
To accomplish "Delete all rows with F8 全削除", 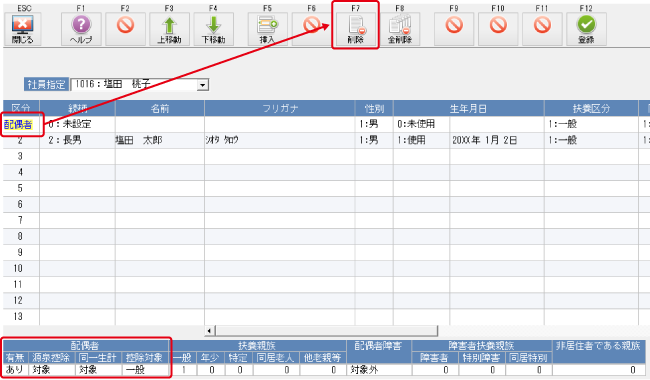I will [400, 29].
